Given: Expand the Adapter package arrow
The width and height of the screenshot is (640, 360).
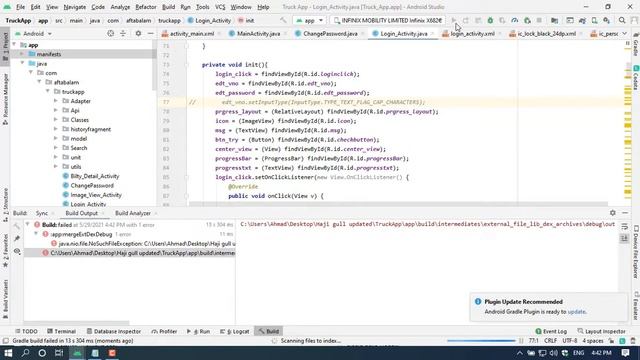Looking at the screenshot, I should pos(56,101).
